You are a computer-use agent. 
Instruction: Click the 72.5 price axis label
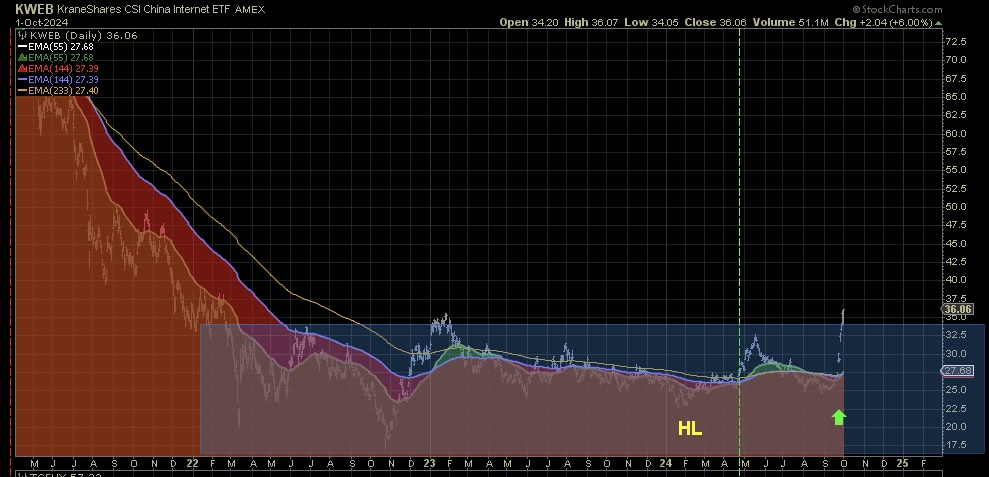956,42
